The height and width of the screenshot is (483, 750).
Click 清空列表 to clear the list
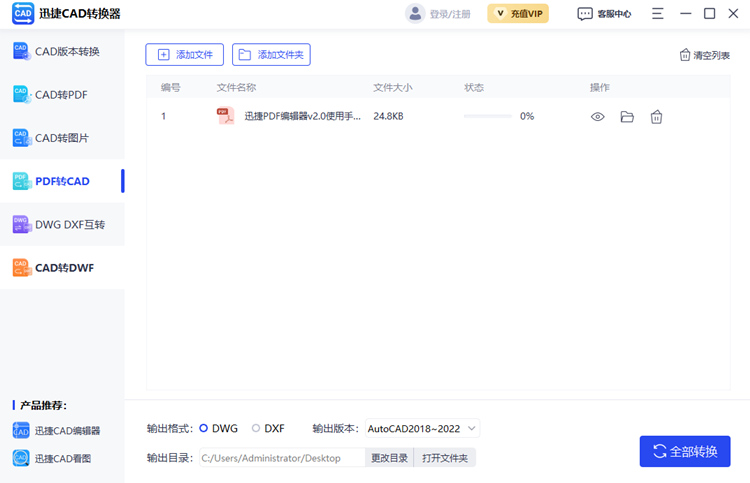(705, 55)
